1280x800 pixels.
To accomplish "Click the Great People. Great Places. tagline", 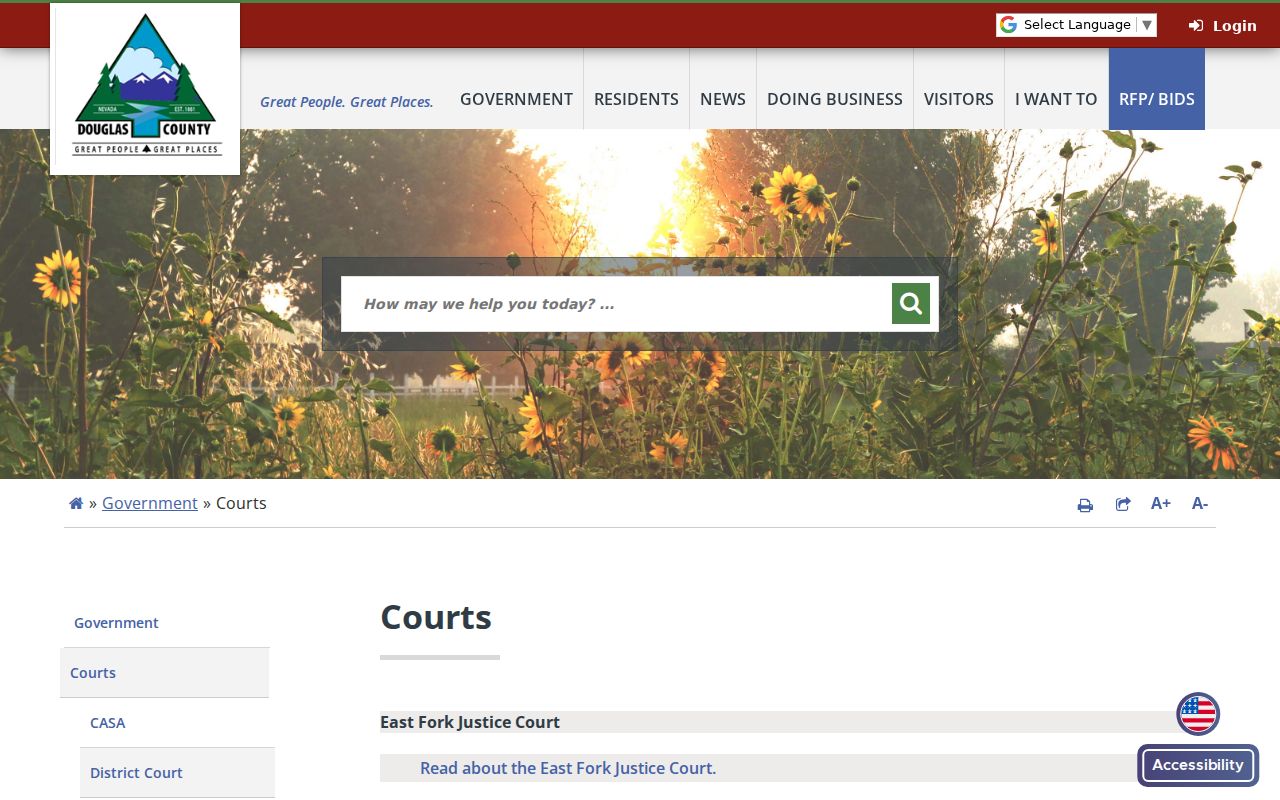I will click(x=347, y=102).
